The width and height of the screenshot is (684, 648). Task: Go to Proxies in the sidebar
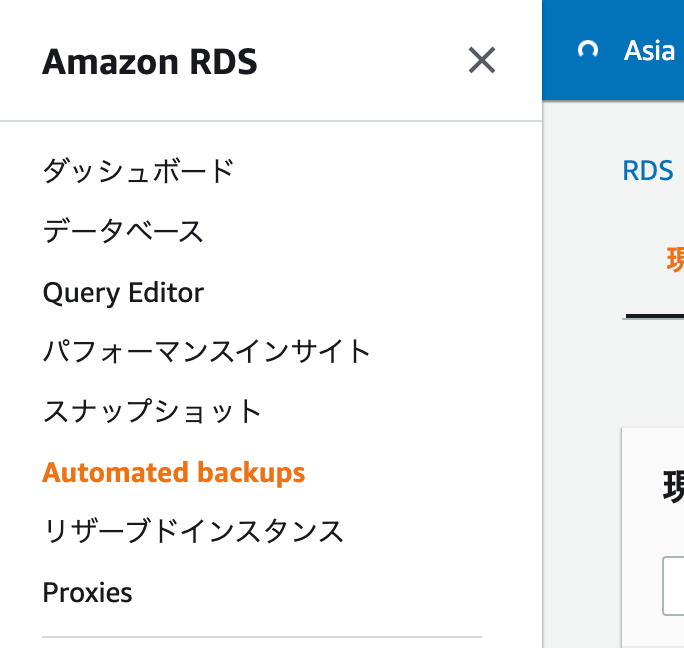point(87,593)
